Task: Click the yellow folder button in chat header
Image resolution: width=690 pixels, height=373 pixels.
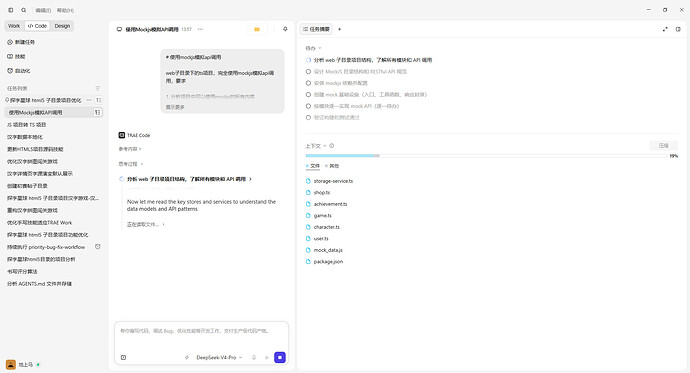Action: (x=257, y=29)
